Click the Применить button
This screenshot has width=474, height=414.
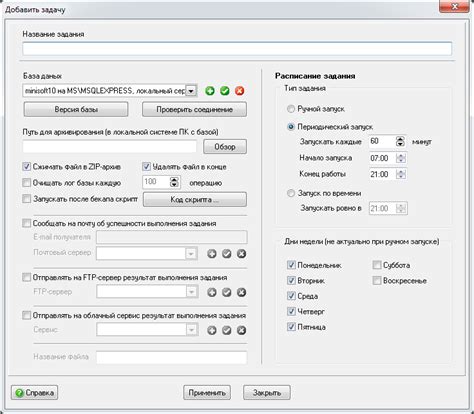pos(207,393)
